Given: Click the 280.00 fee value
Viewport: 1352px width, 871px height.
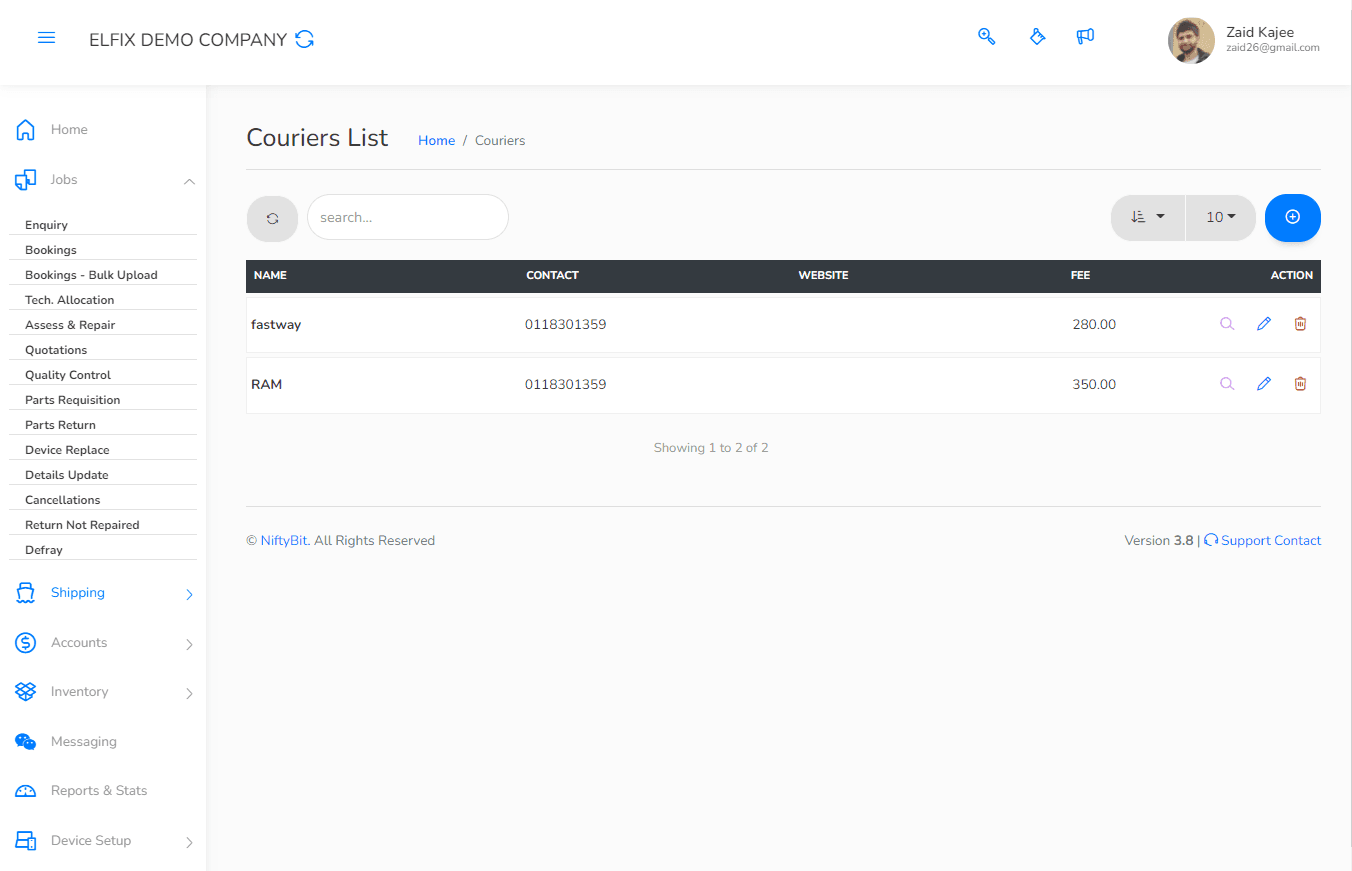Looking at the screenshot, I should [1094, 324].
